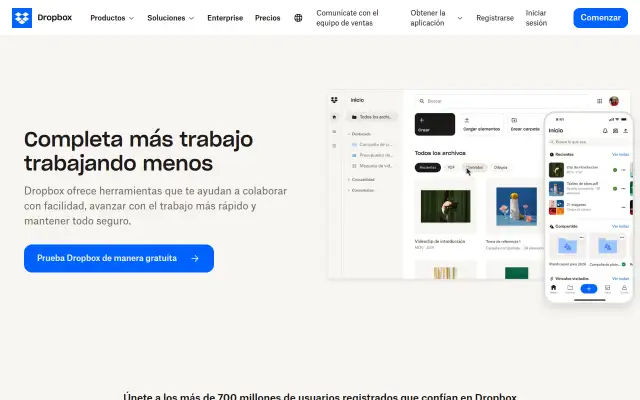Expand the Soluciones menu
640x400 pixels.
[x=171, y=18]
